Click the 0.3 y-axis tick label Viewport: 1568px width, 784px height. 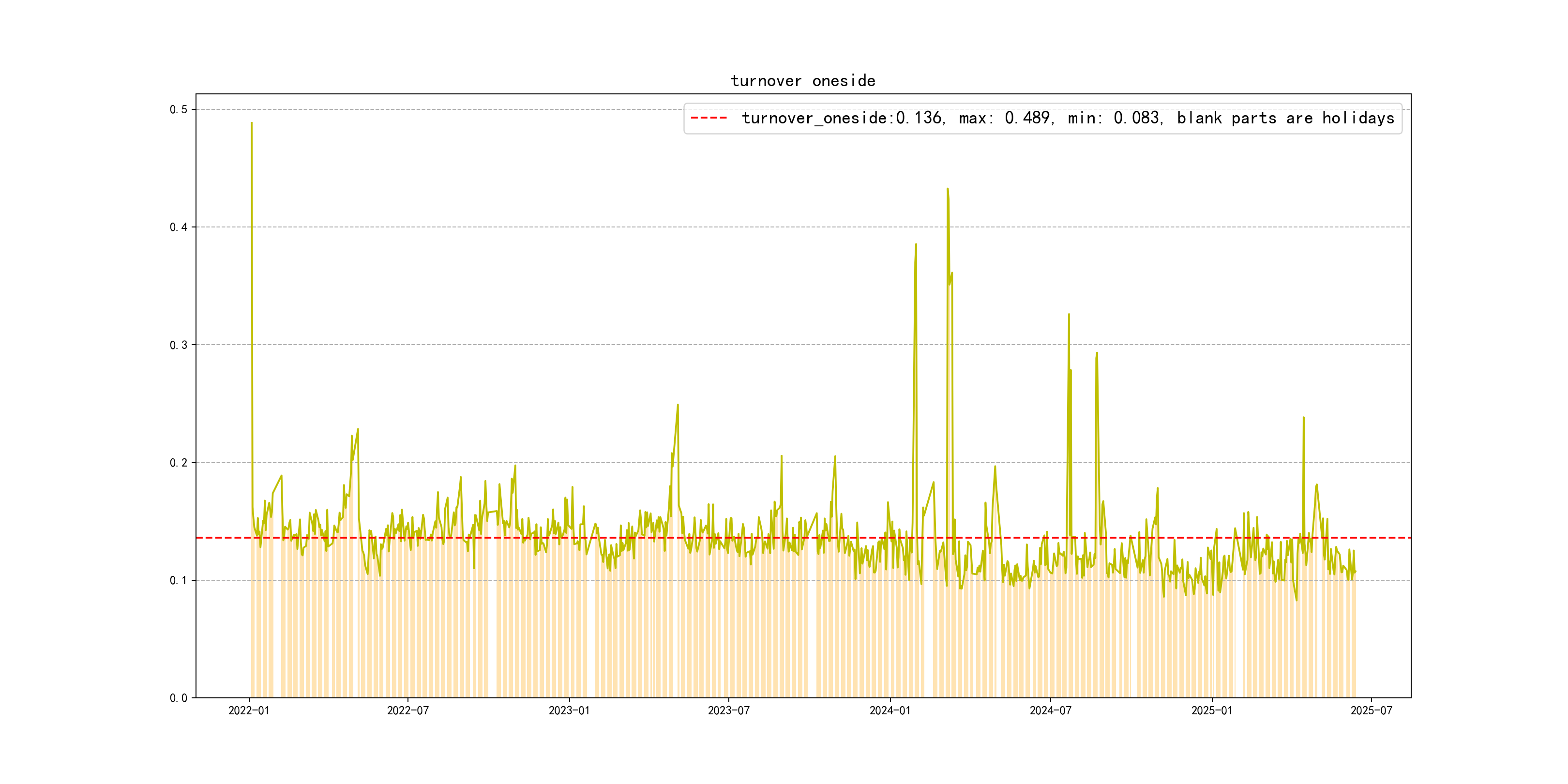(x=179, y=345)
